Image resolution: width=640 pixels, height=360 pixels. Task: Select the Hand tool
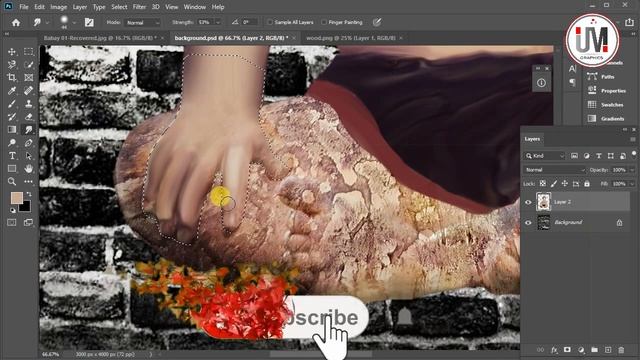pyautogui.click(x=29, y=169)
